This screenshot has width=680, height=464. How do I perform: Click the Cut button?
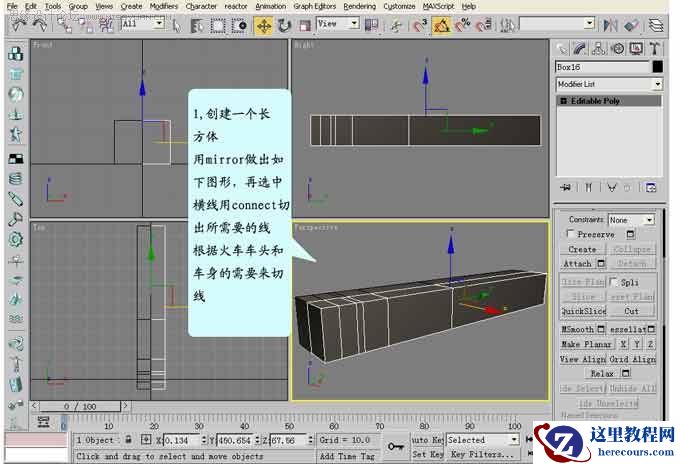pyautogui.click(x=631, y=311)
